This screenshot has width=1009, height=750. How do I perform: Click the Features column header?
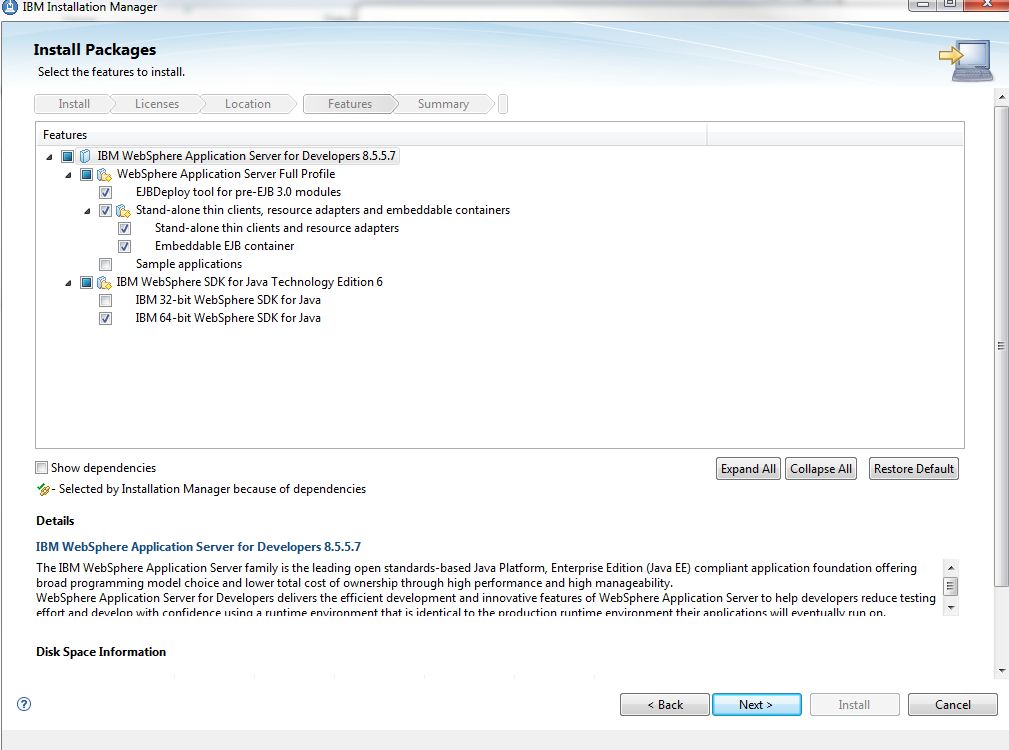click(371, 134)
